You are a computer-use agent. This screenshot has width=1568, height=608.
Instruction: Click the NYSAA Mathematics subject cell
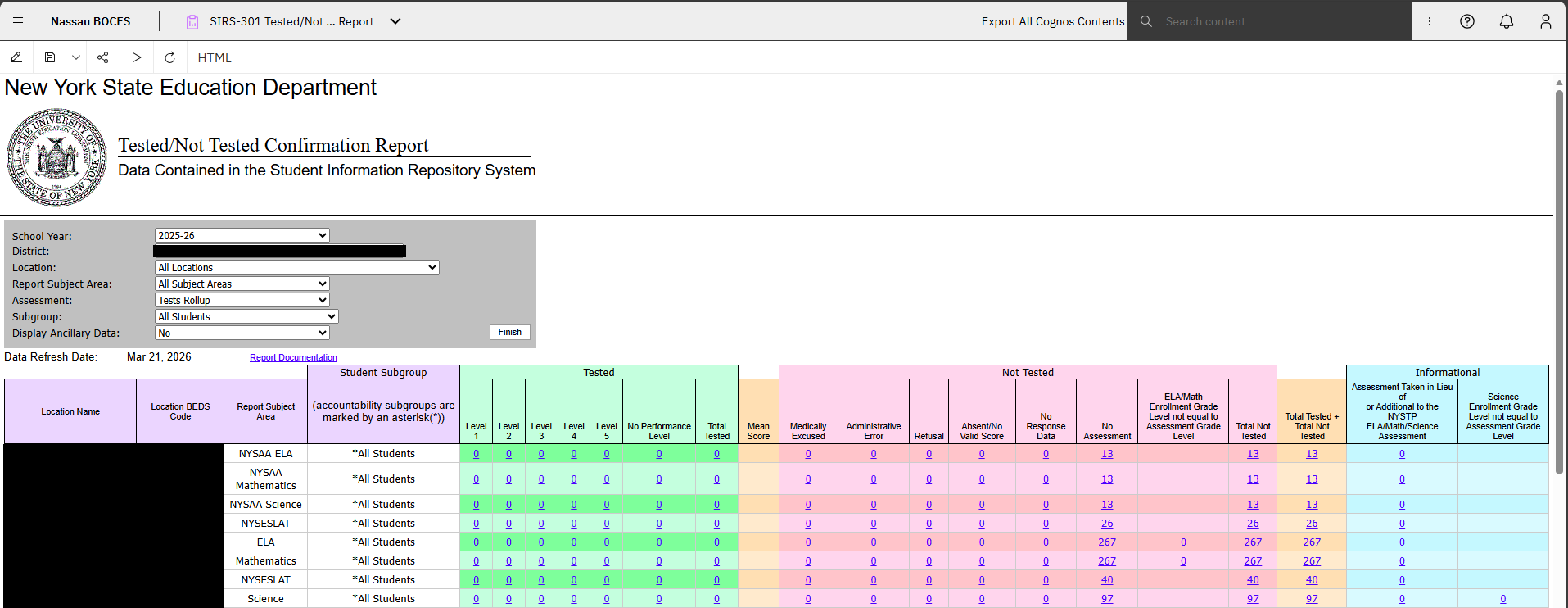266,479
